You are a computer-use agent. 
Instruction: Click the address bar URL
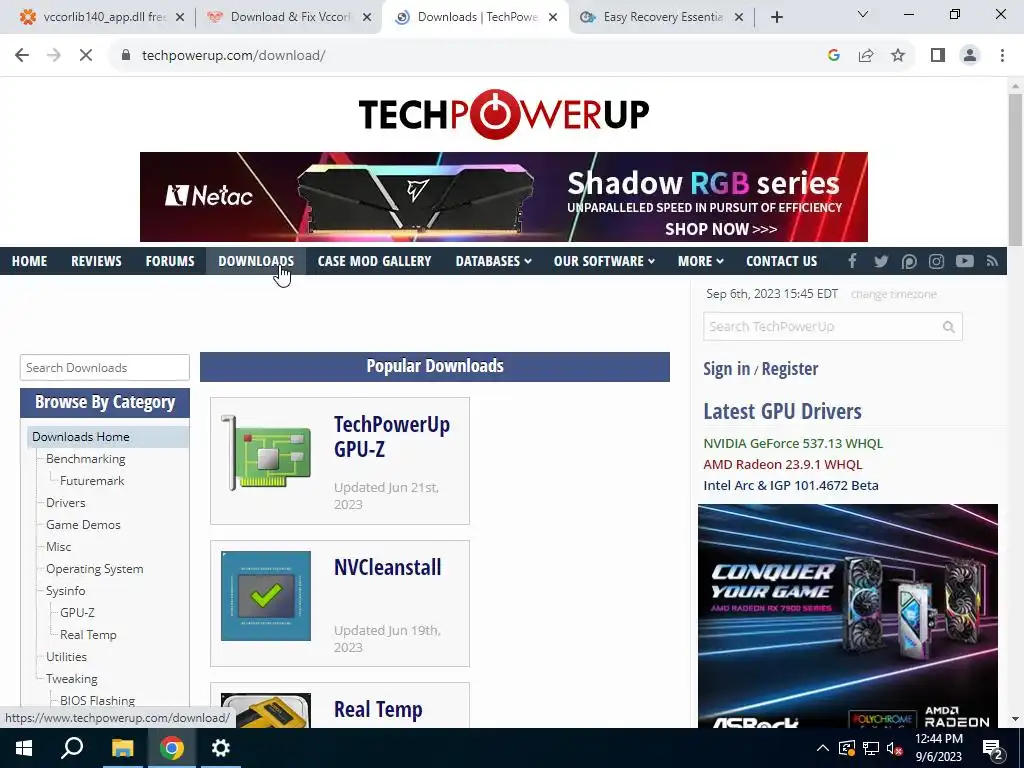(233, 56)
